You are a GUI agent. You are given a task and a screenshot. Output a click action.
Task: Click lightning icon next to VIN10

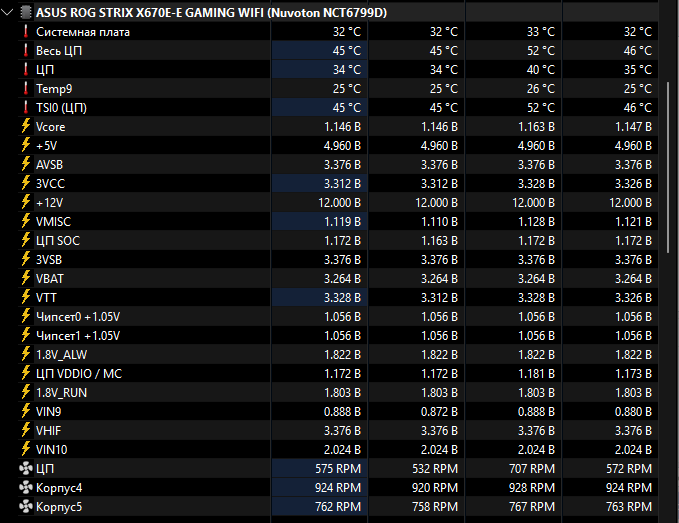[26, 449]
